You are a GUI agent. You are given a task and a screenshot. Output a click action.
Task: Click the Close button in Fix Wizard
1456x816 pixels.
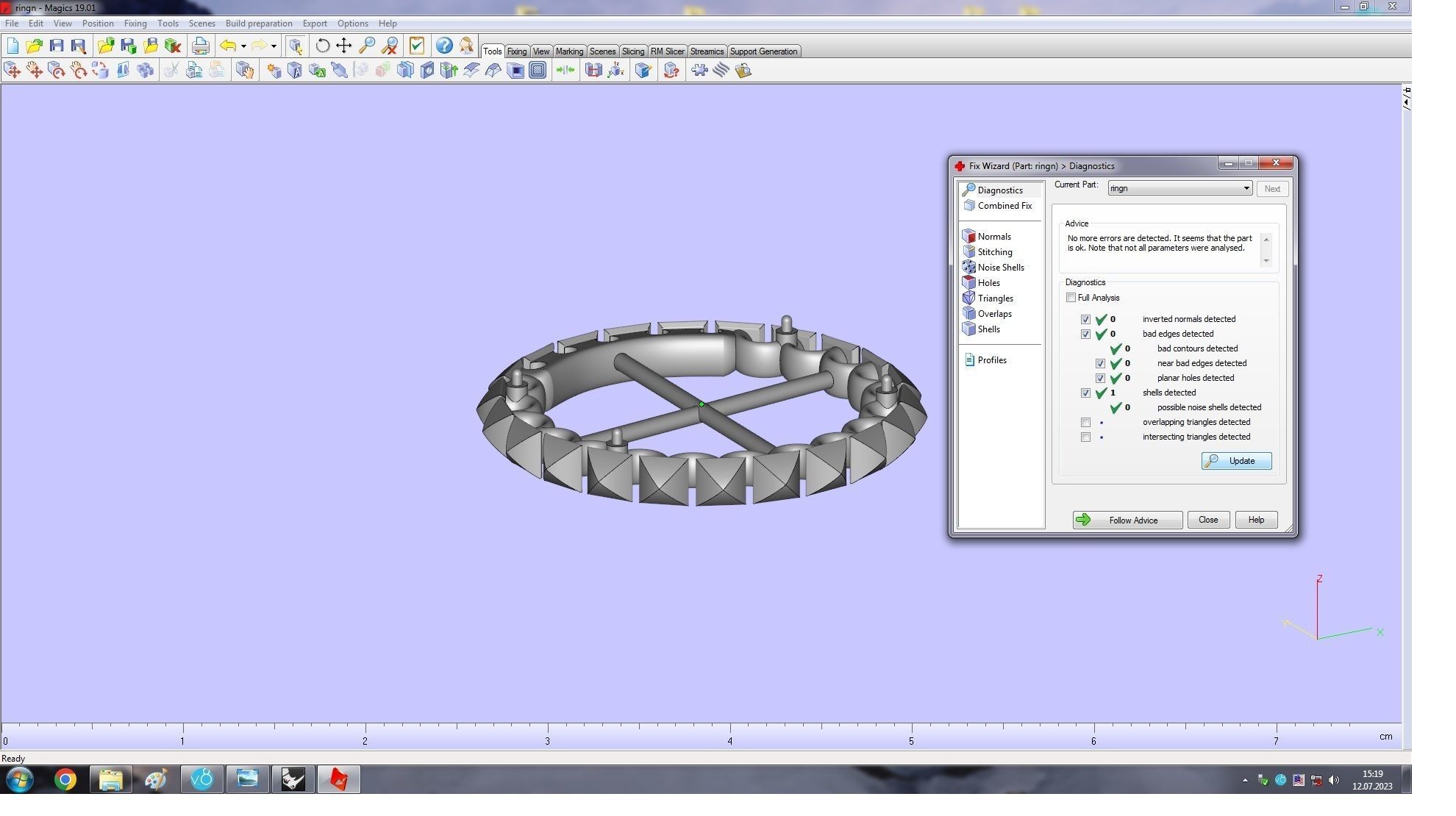[x=1208, y=520]
